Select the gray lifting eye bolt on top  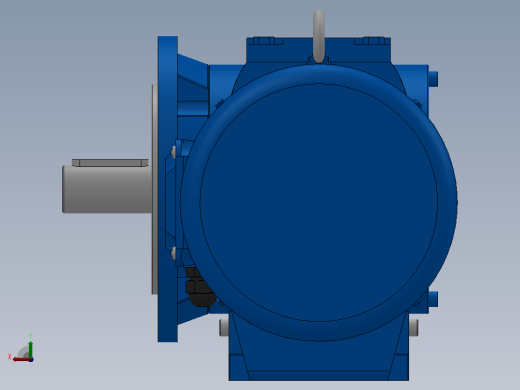click(x=319, y=36)
